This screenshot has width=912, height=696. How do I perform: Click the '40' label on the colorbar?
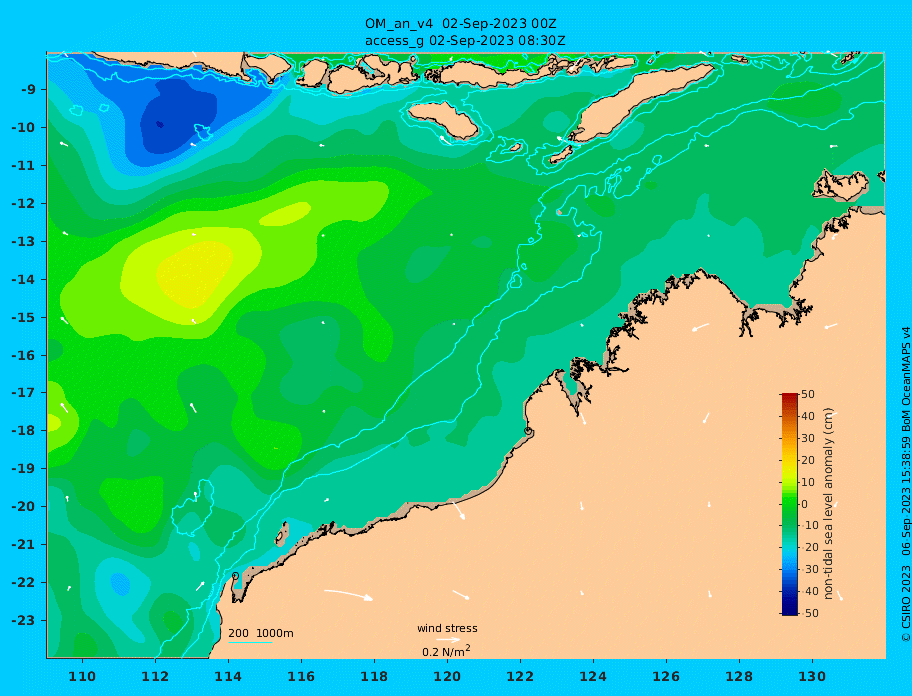(x=808, y=416)
